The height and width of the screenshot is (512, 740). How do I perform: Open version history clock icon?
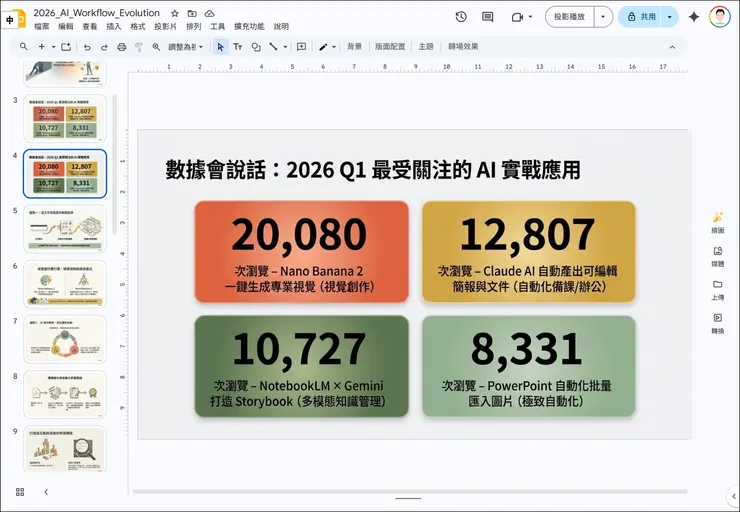tap(461, 17)
